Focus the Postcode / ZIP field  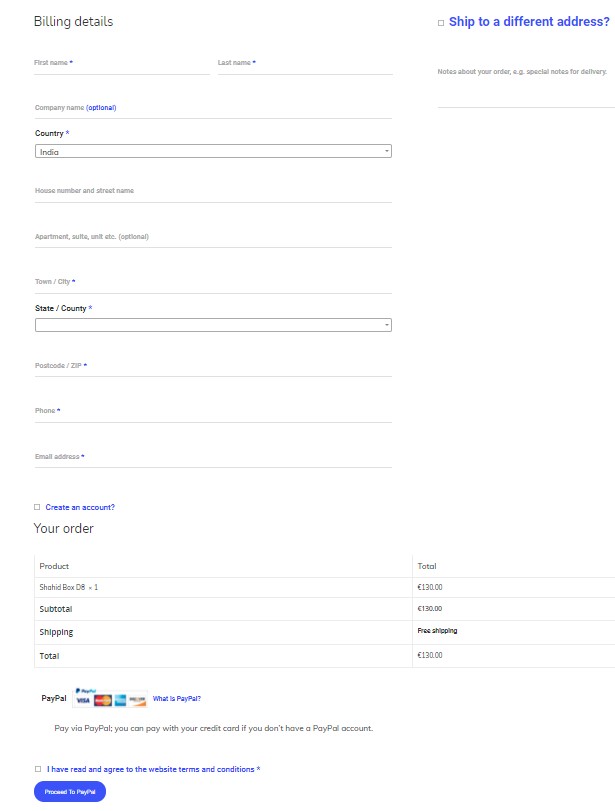[x=213, y=366]
